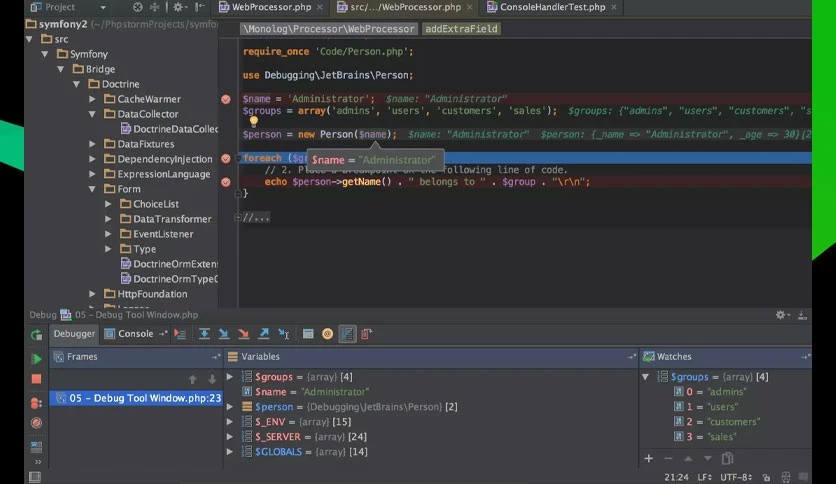Open View Breakpoints icon in debug sidebar
Viewport: 836px width, 484px height.
pyautogui.click(x=36, y=402)
